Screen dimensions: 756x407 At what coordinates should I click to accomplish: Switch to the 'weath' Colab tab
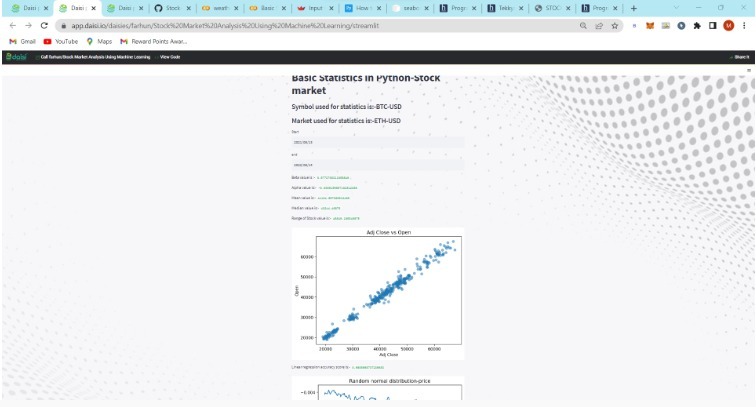pyautogui.click(x=220, y=8)
